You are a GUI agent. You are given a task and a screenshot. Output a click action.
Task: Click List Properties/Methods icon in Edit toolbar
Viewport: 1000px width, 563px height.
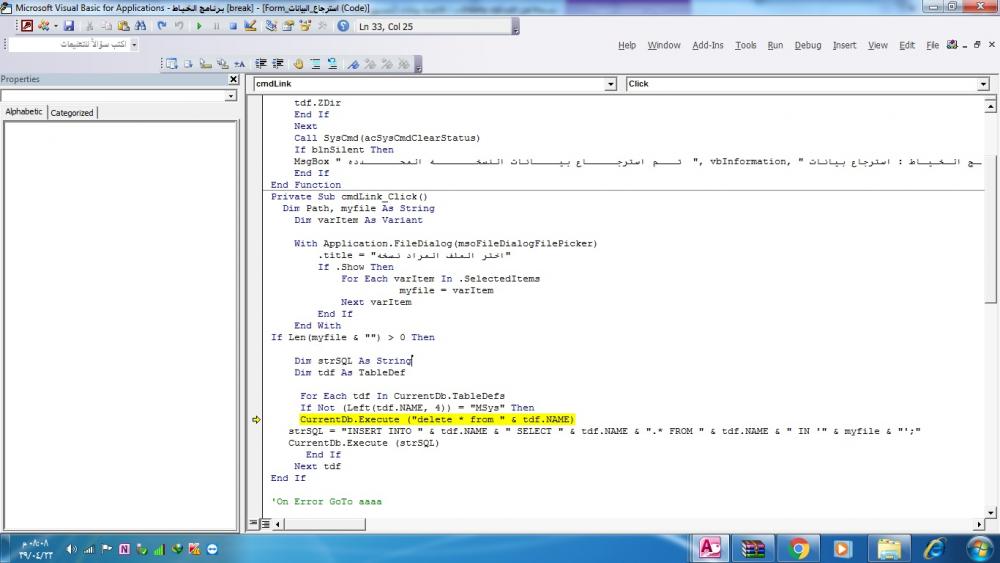(x=172, y=64)
